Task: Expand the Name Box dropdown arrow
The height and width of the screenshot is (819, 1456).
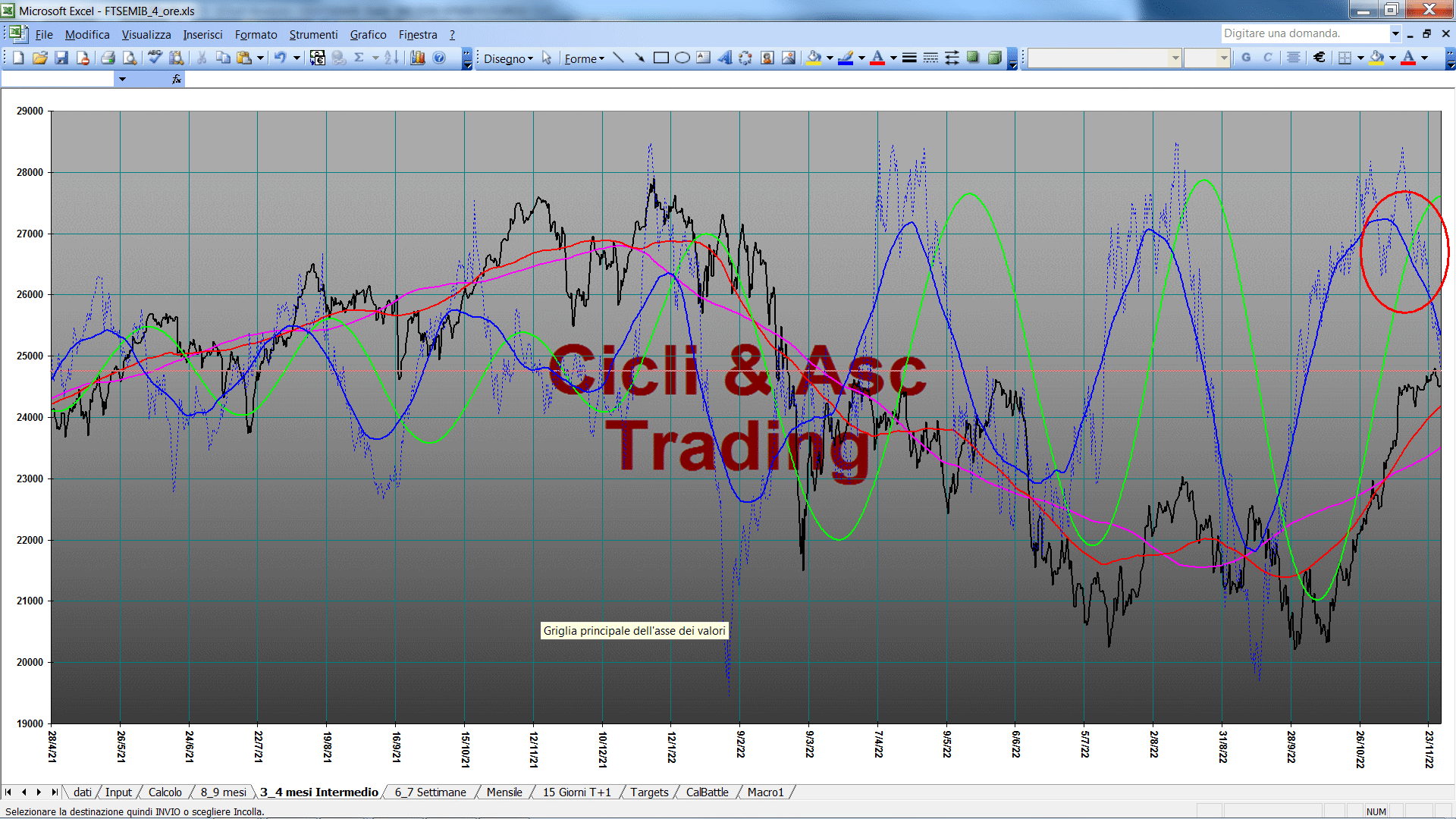Action: pos(122,79)
